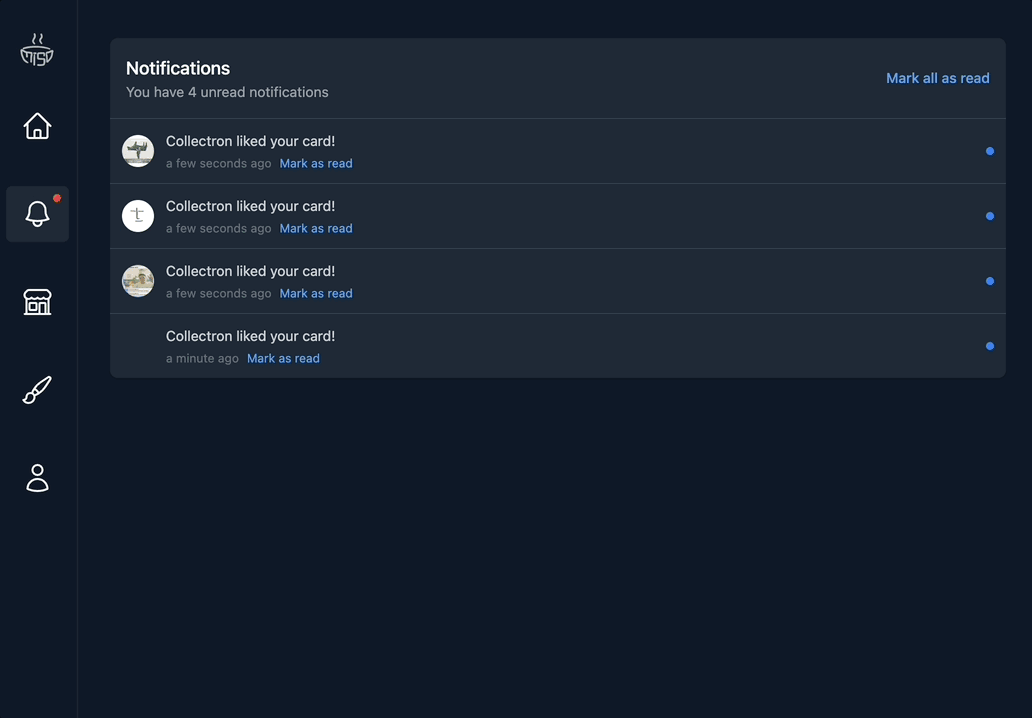The height and width of the screenshot is (718, 1032).
Task: Click the second notification's blue unread dot
Action: [990, 216]
